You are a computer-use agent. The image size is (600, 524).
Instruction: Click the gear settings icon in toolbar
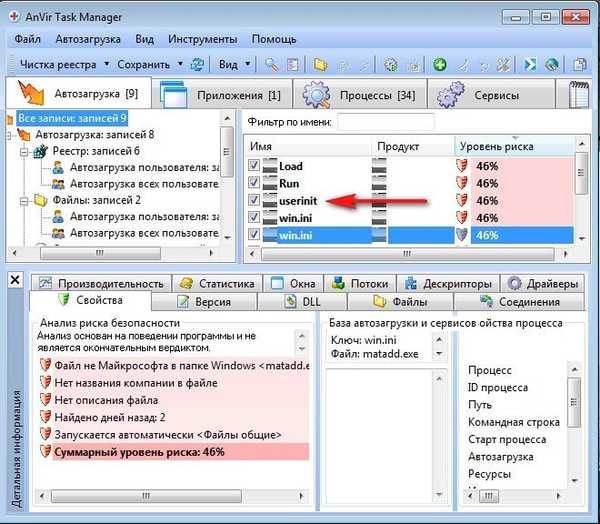(391, 64)
